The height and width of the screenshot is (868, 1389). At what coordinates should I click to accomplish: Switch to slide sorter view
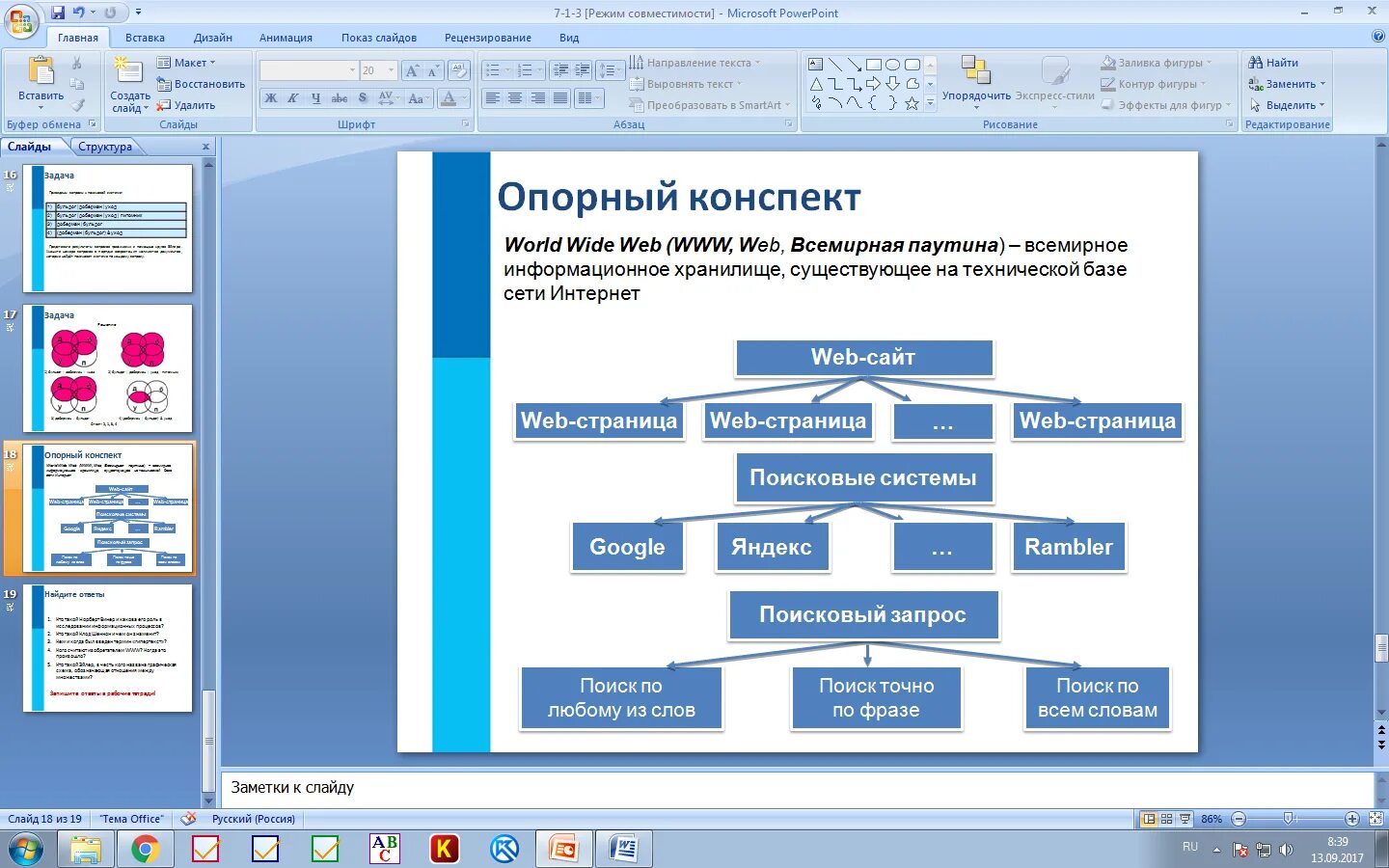point(1167,819)
